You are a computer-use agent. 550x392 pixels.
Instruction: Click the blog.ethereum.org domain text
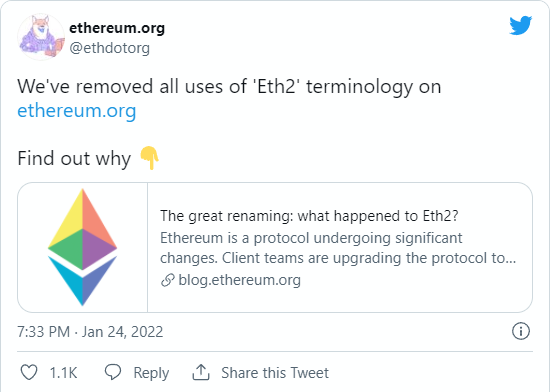click(240, 280)
